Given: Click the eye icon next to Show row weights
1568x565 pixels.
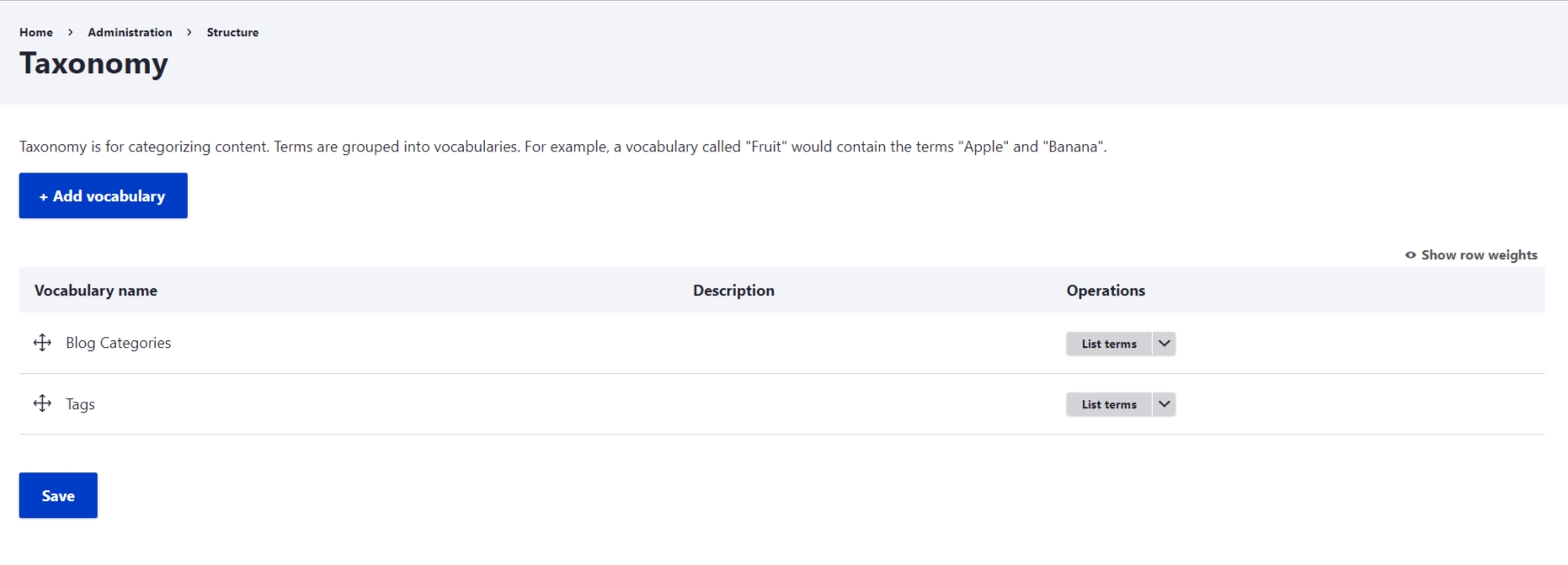Looking at the screenshot, I should [1411, 255].
